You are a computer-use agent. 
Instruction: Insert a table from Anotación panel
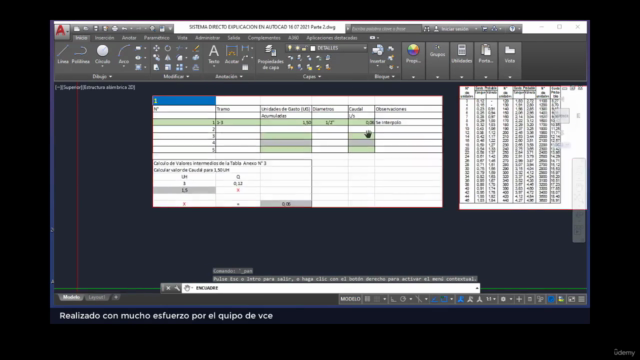[245, 67]
